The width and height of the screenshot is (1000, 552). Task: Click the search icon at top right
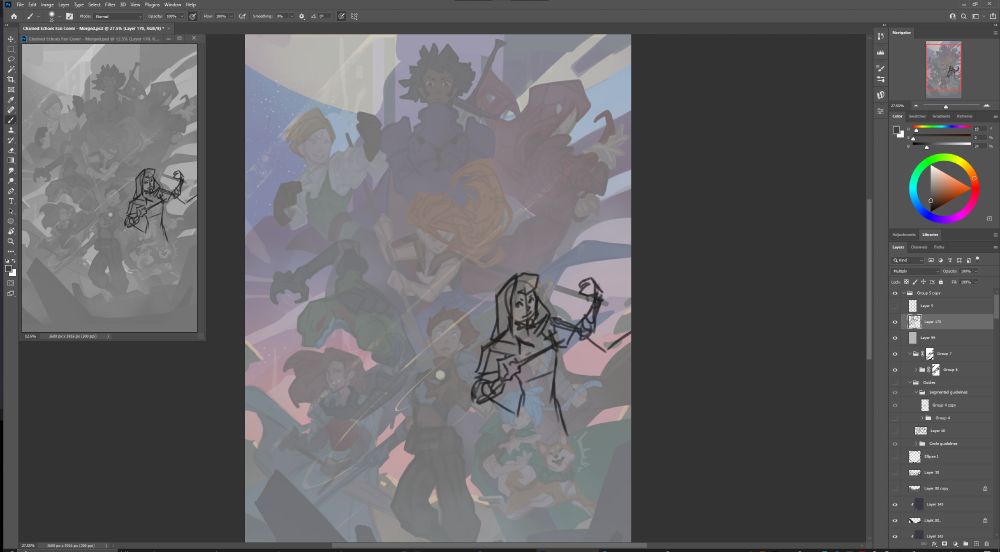pyautogui.click(x=964, y=16)
